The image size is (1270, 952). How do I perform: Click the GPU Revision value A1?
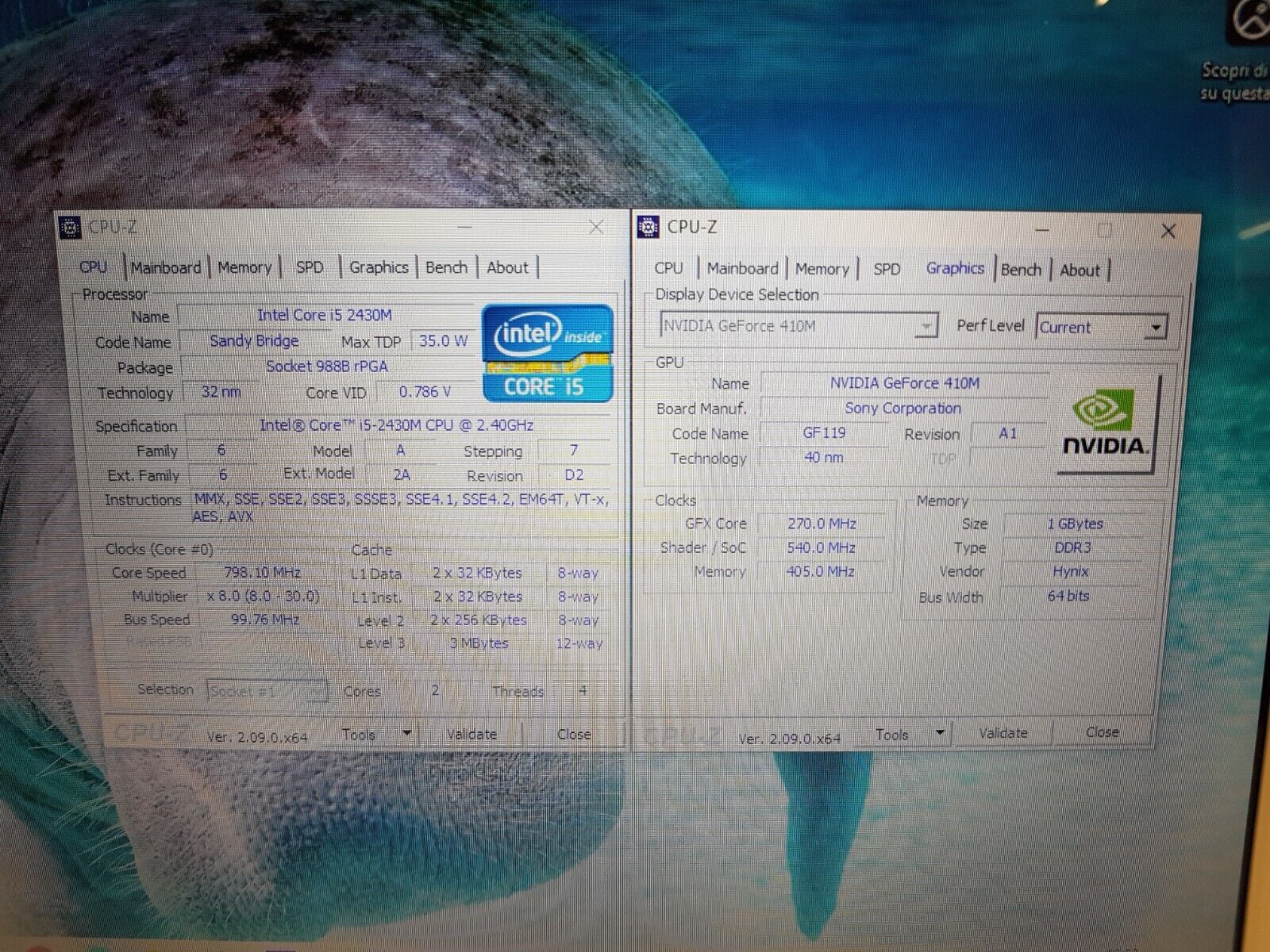click(x=1007, y=433)
